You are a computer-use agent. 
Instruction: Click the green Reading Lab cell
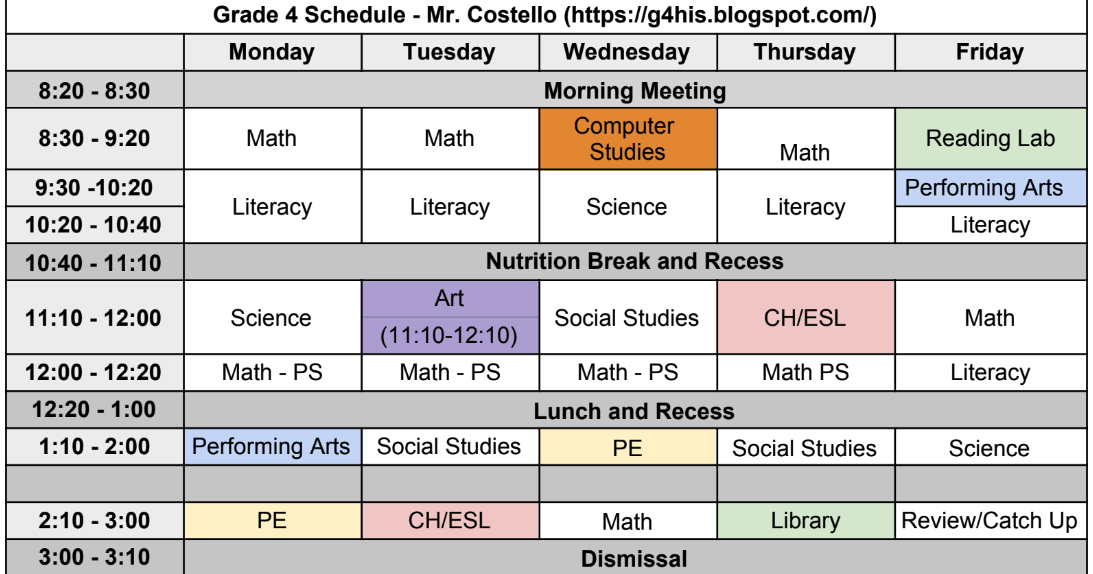[x=991, y=139]
